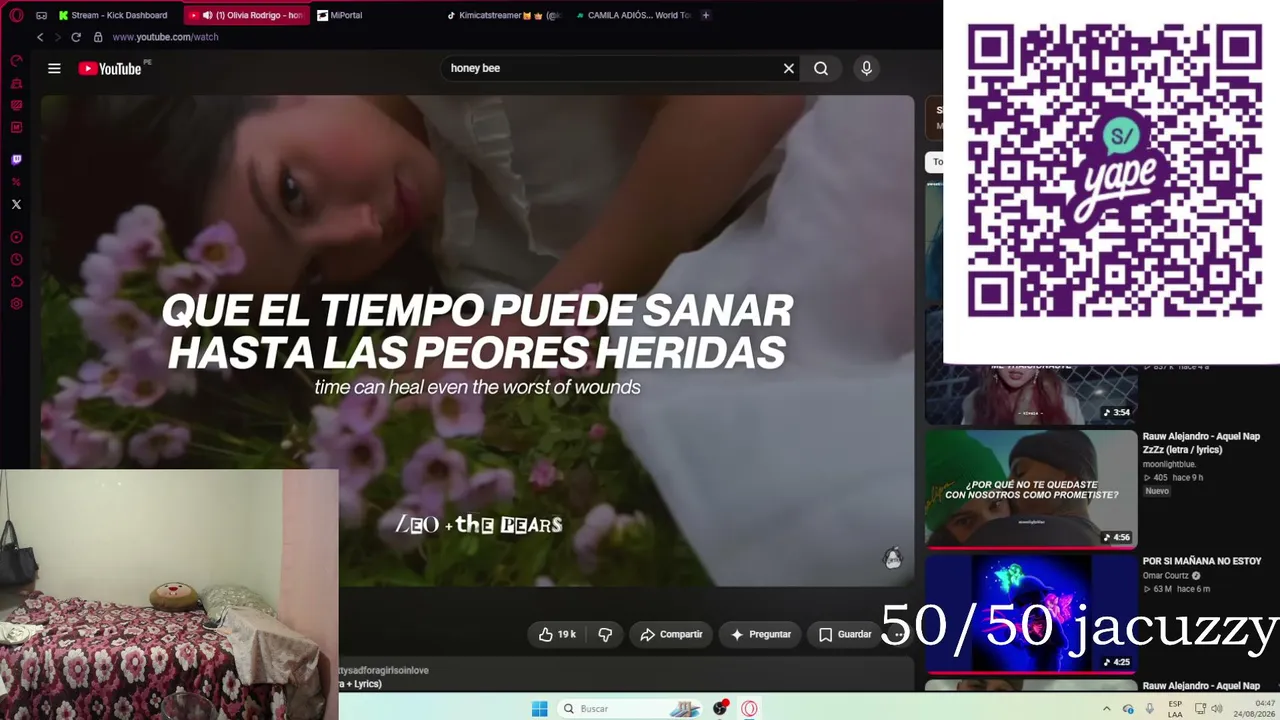1280x720 pixels.
Task: Open the Player icon in the sidebar
Action: [16, 237]
